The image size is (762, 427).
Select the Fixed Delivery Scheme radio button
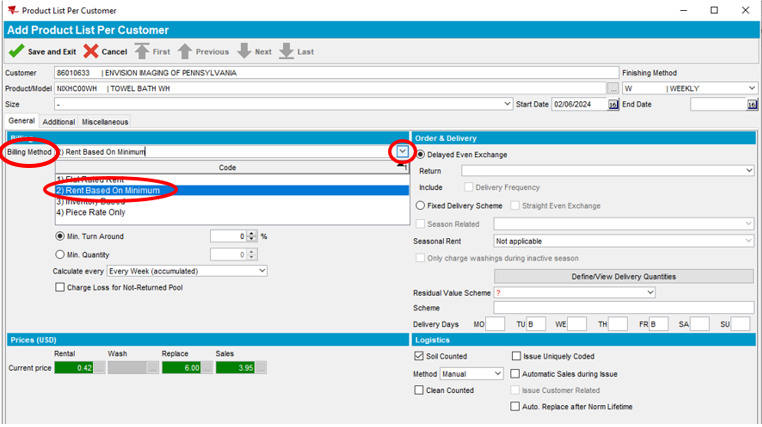click(x=420, y=205)
